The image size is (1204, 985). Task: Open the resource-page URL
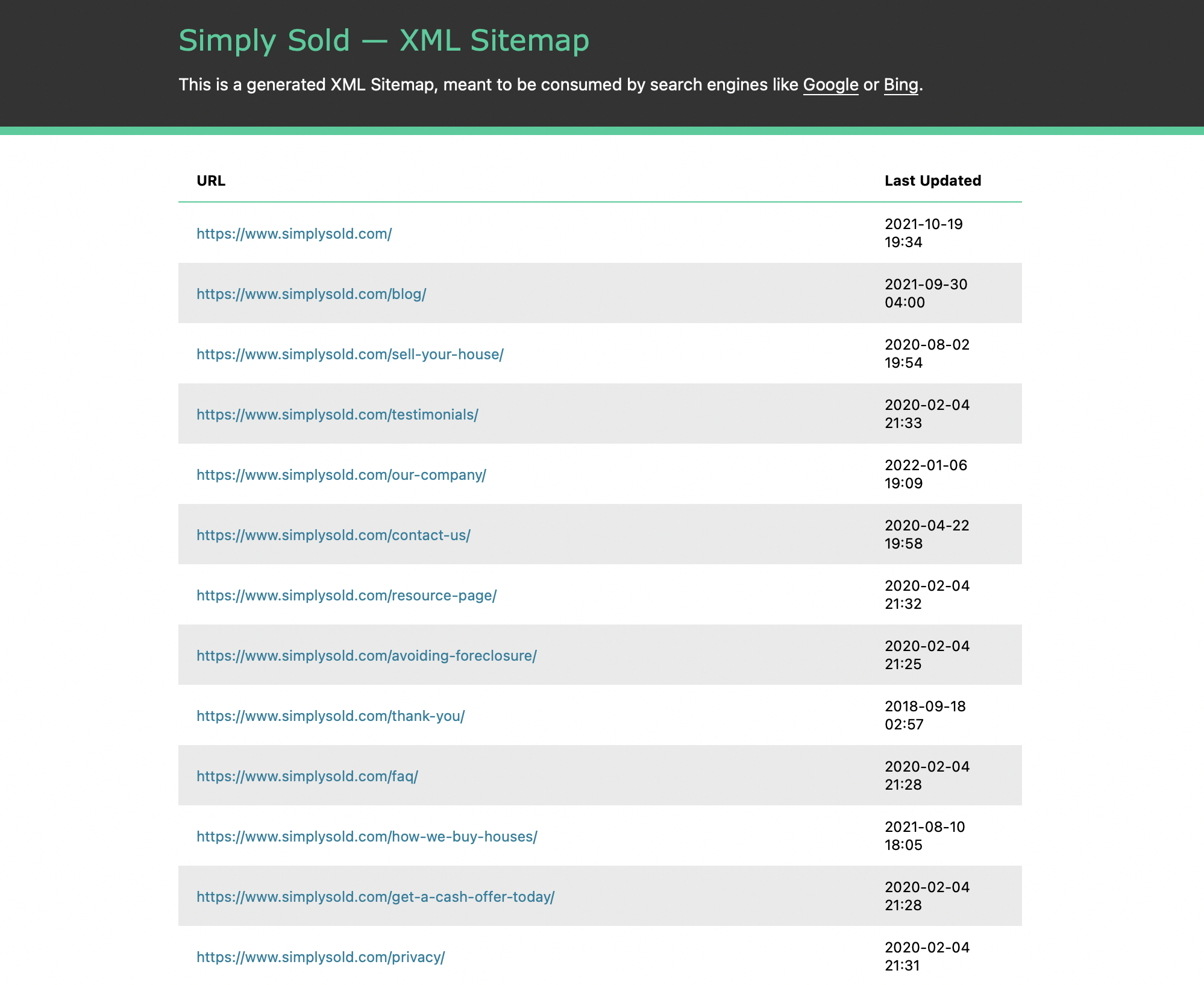346,596
